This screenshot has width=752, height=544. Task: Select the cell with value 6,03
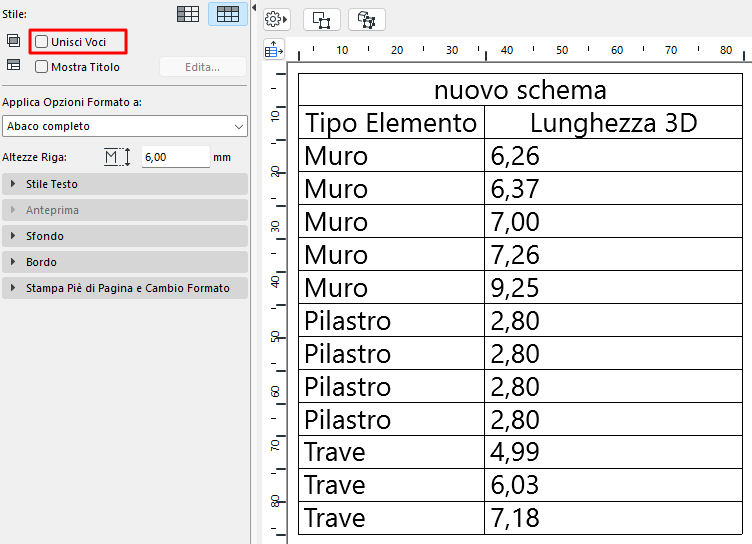[613, 485]
